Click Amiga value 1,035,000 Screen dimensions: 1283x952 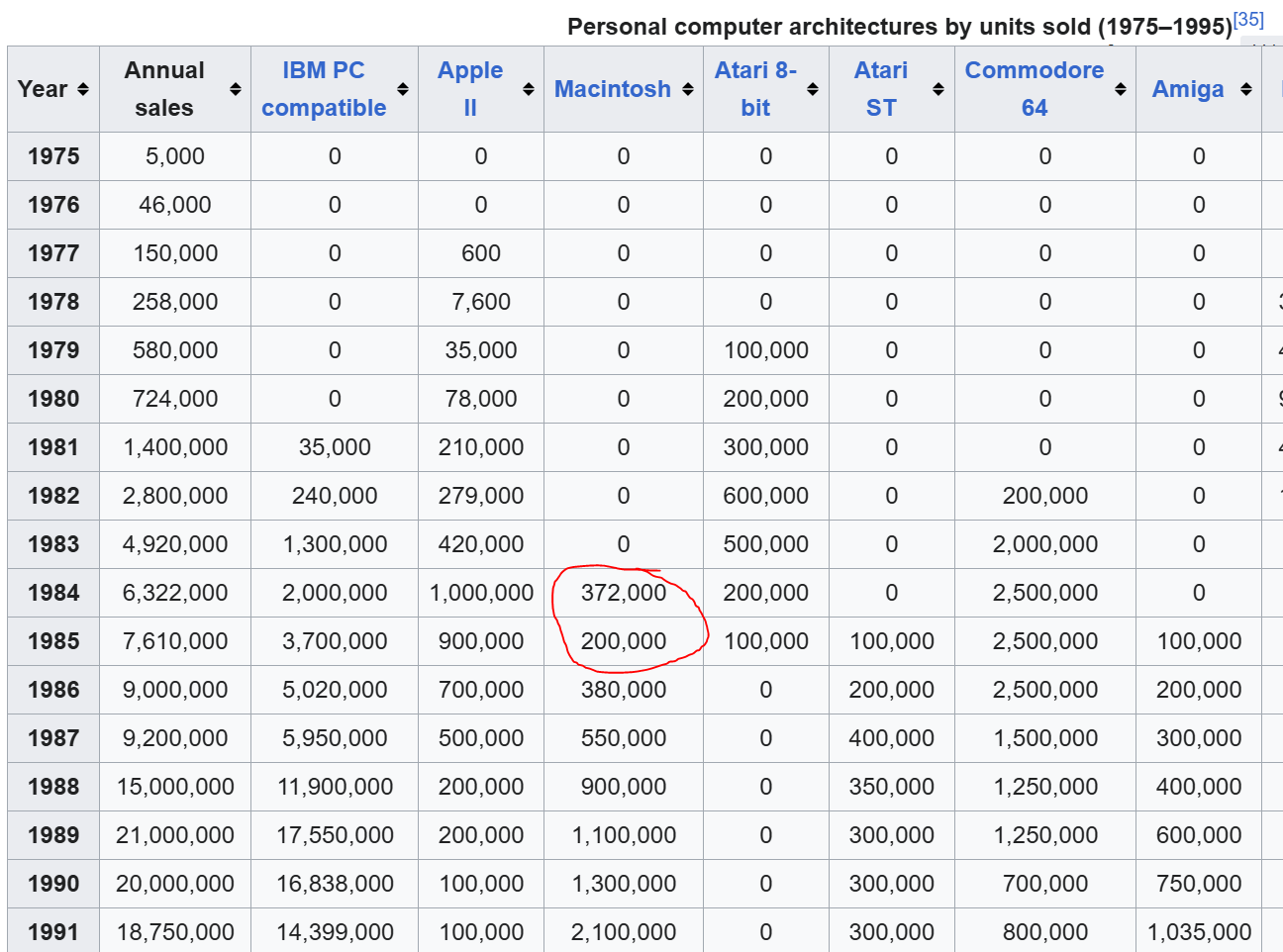[1199, 932]
